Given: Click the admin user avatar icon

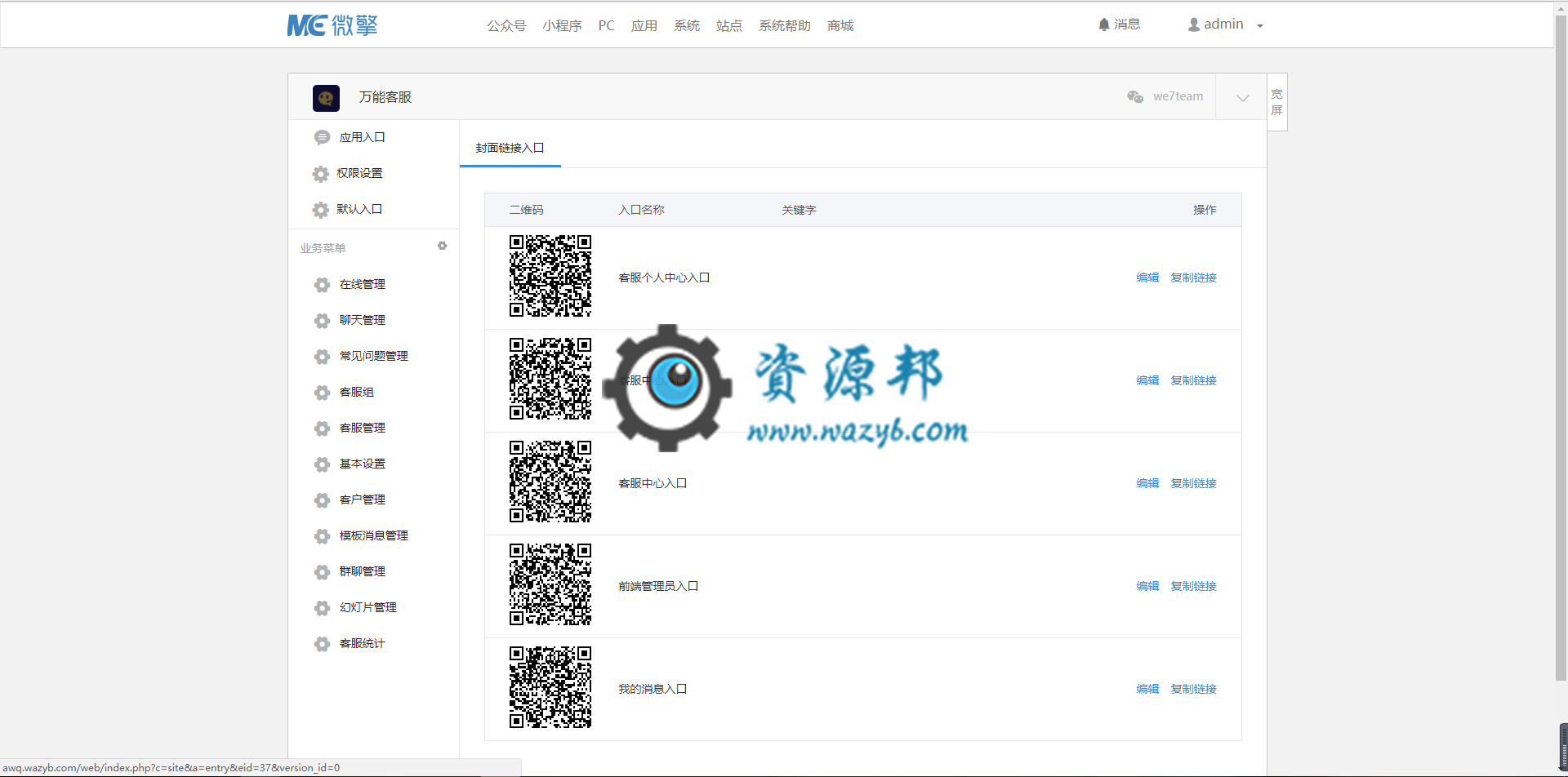Looking at the screenshot, I should click(1194, 24).
